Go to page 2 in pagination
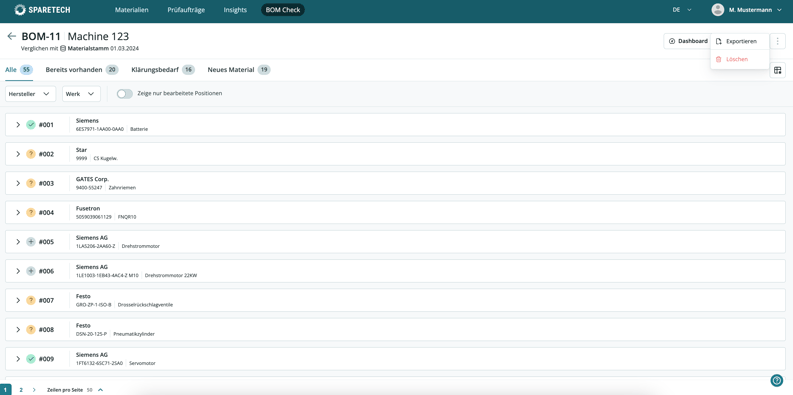Image resolution: width=793 pixels, height=395 pixels. tap(21, 390)
